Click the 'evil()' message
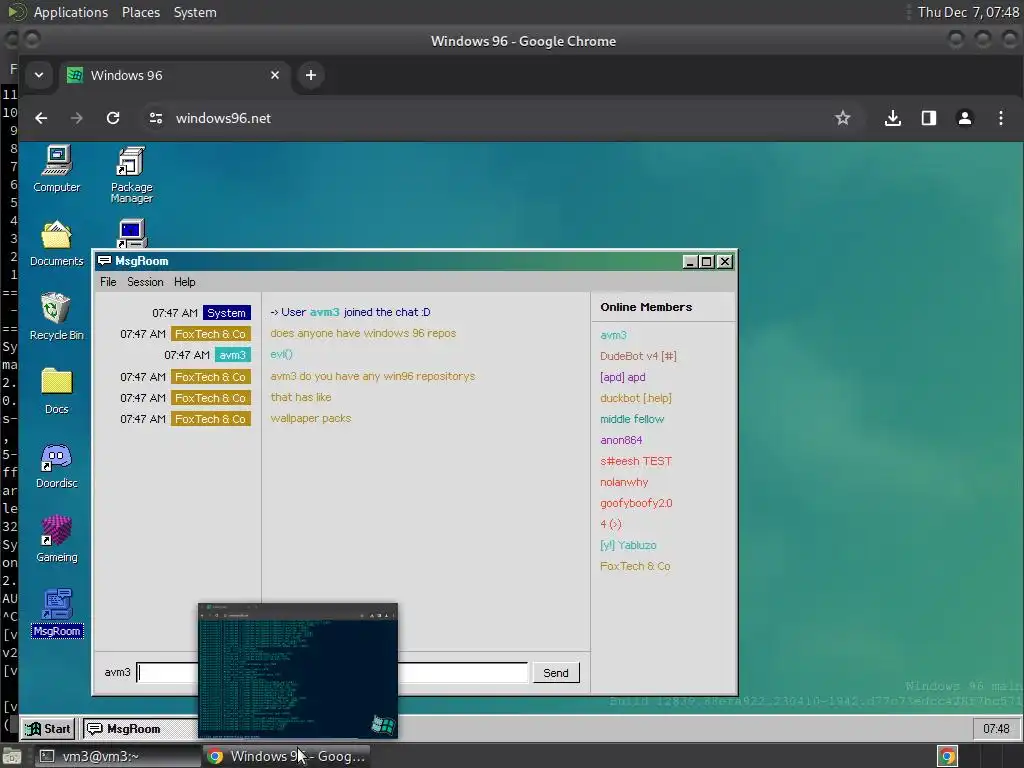 click(x=281, y=354)
